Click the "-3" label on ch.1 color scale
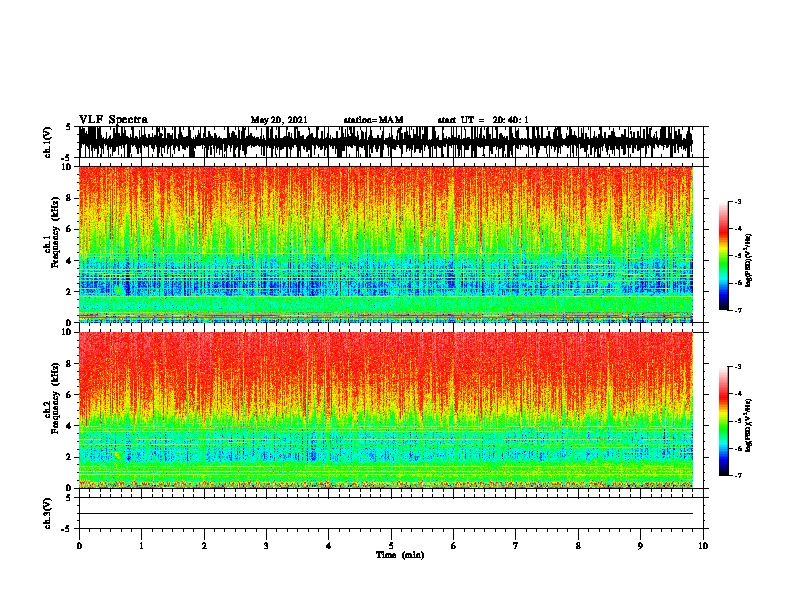The height and width of the screenshot is (612, 792). click(x=738, y=202)
